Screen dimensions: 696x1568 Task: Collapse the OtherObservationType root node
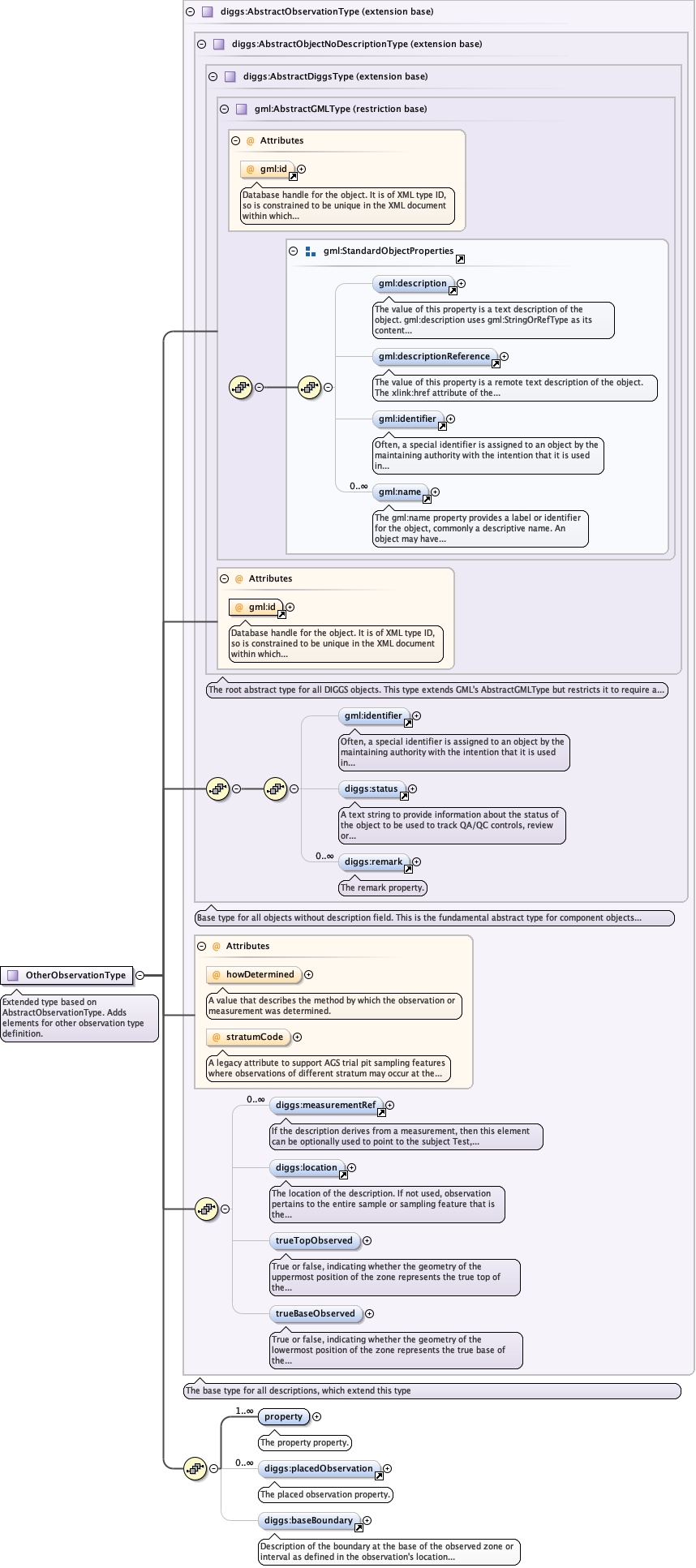pyautogui.click(x=140, y=975)
